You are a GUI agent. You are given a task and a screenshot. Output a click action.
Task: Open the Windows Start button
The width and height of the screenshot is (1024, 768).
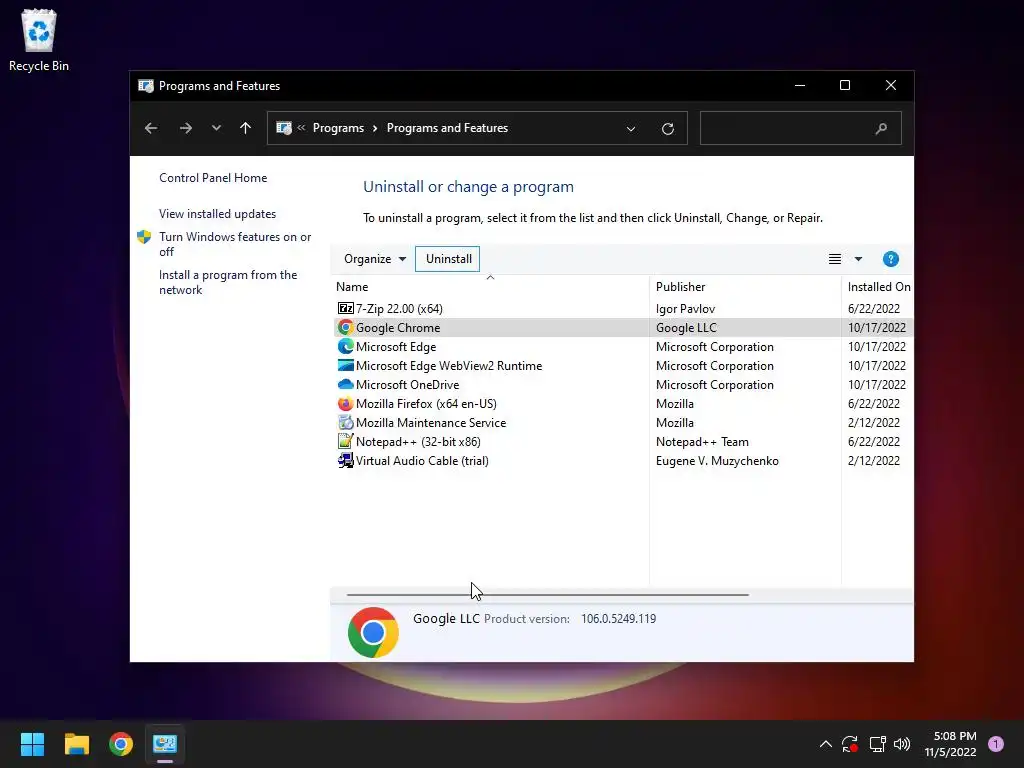[32, 744]
